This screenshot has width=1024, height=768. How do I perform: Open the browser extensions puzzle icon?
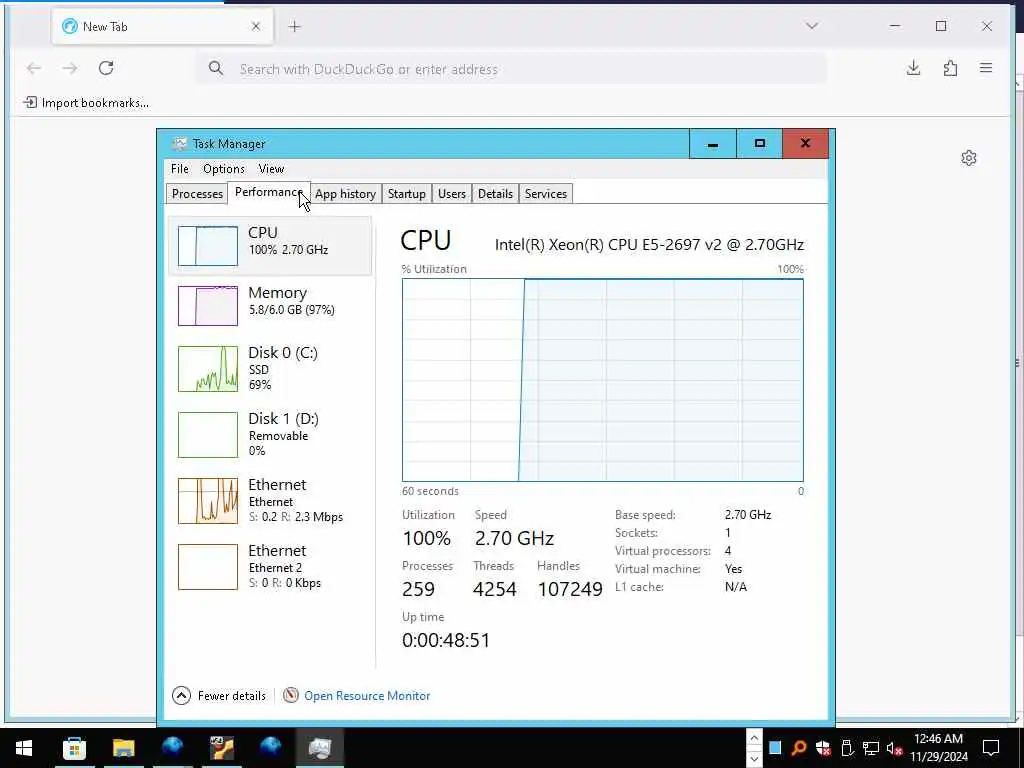pos(950,68)
